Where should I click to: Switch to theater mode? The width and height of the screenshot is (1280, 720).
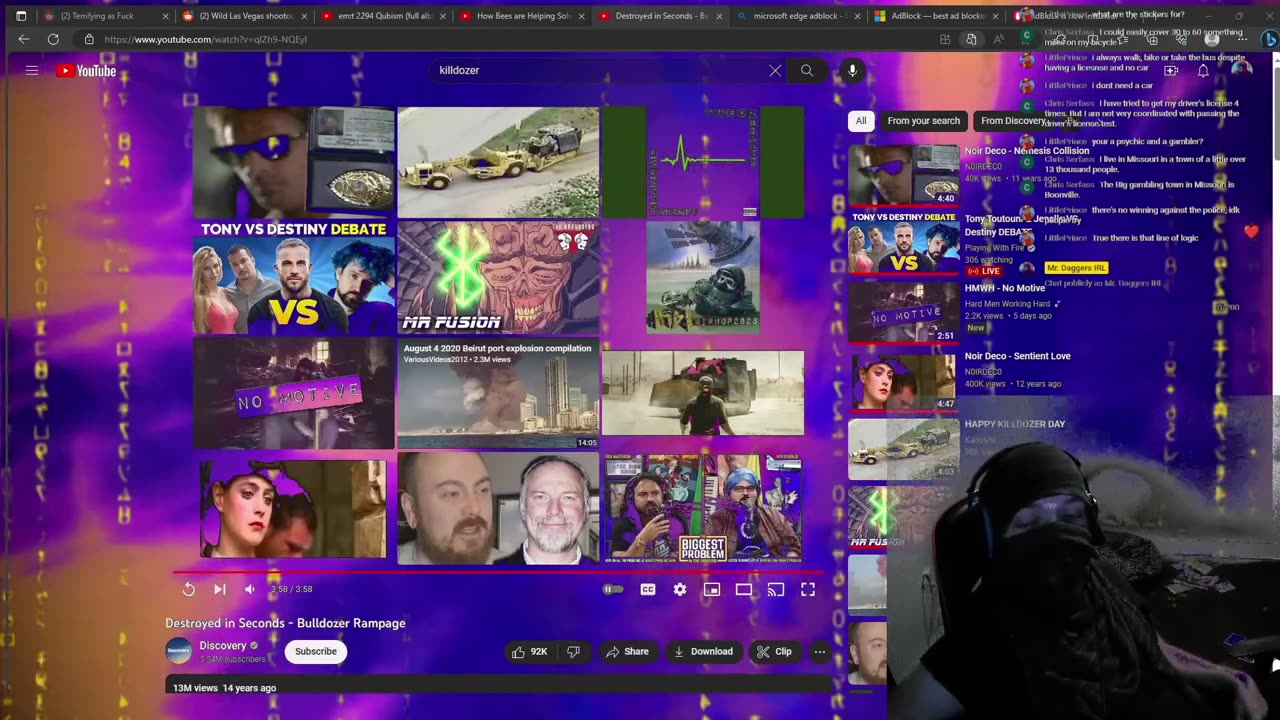point(744,590)
